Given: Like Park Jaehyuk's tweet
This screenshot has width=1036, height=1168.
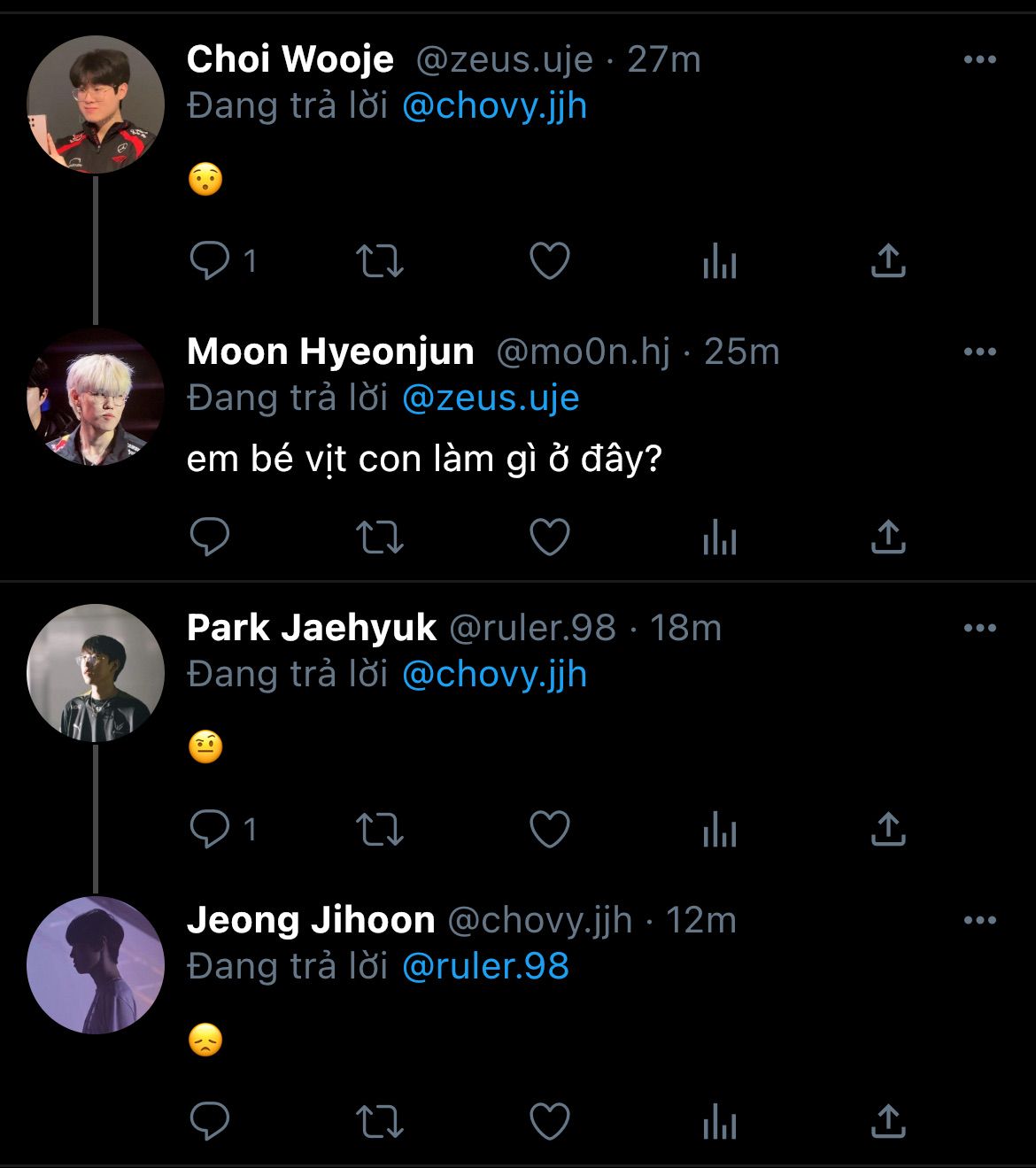Looking at the screenshot, I should (549, 830).
